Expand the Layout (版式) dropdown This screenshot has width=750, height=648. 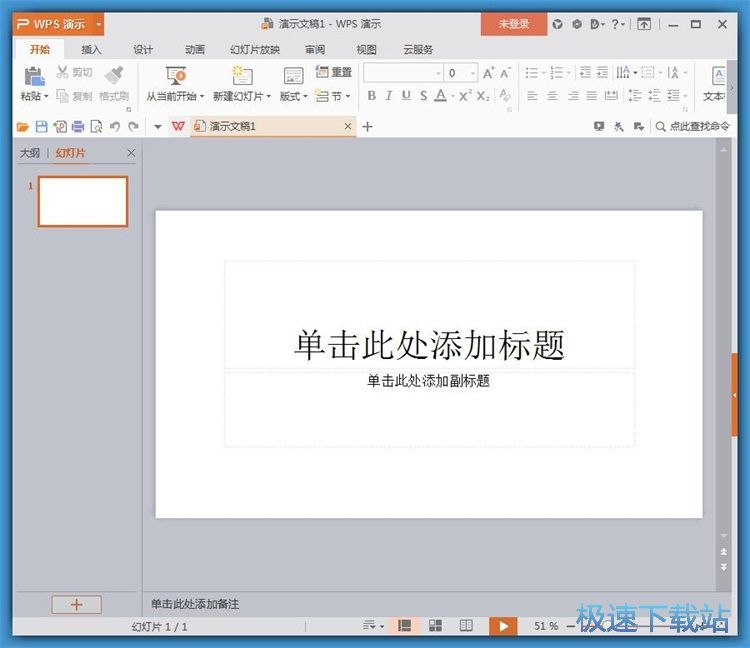(293, 97)
